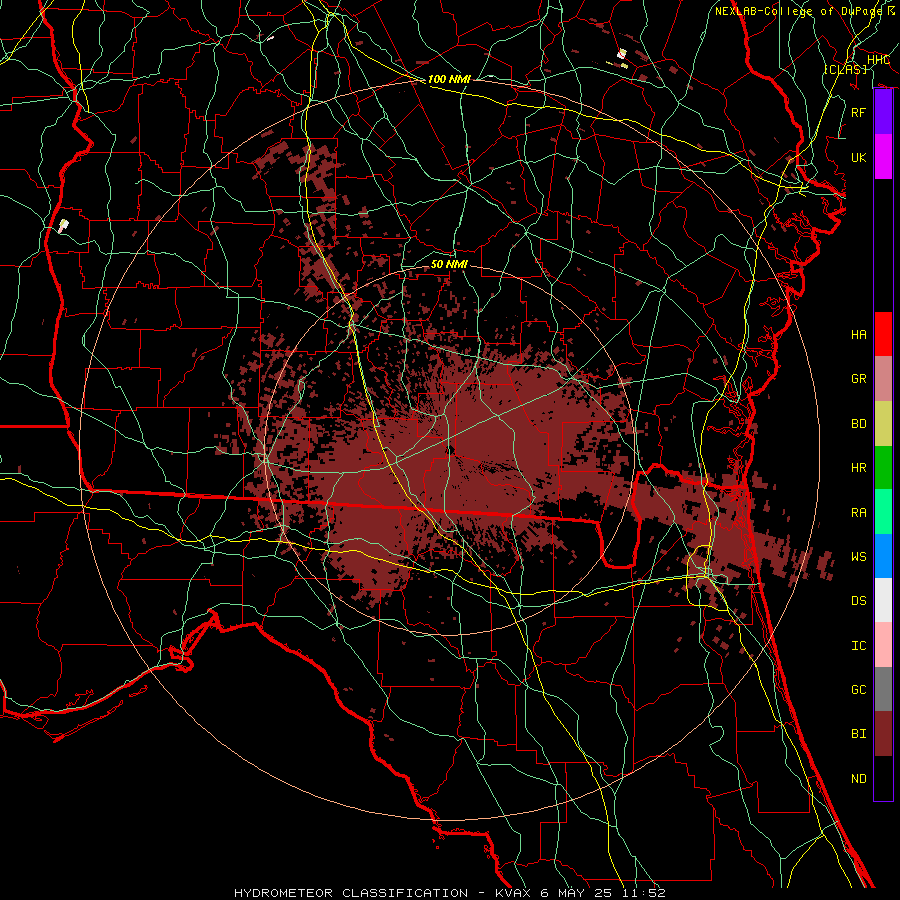The image size is (900, 900).
Task: Click the 100 NMI range ring label
Action: point(449,79)
